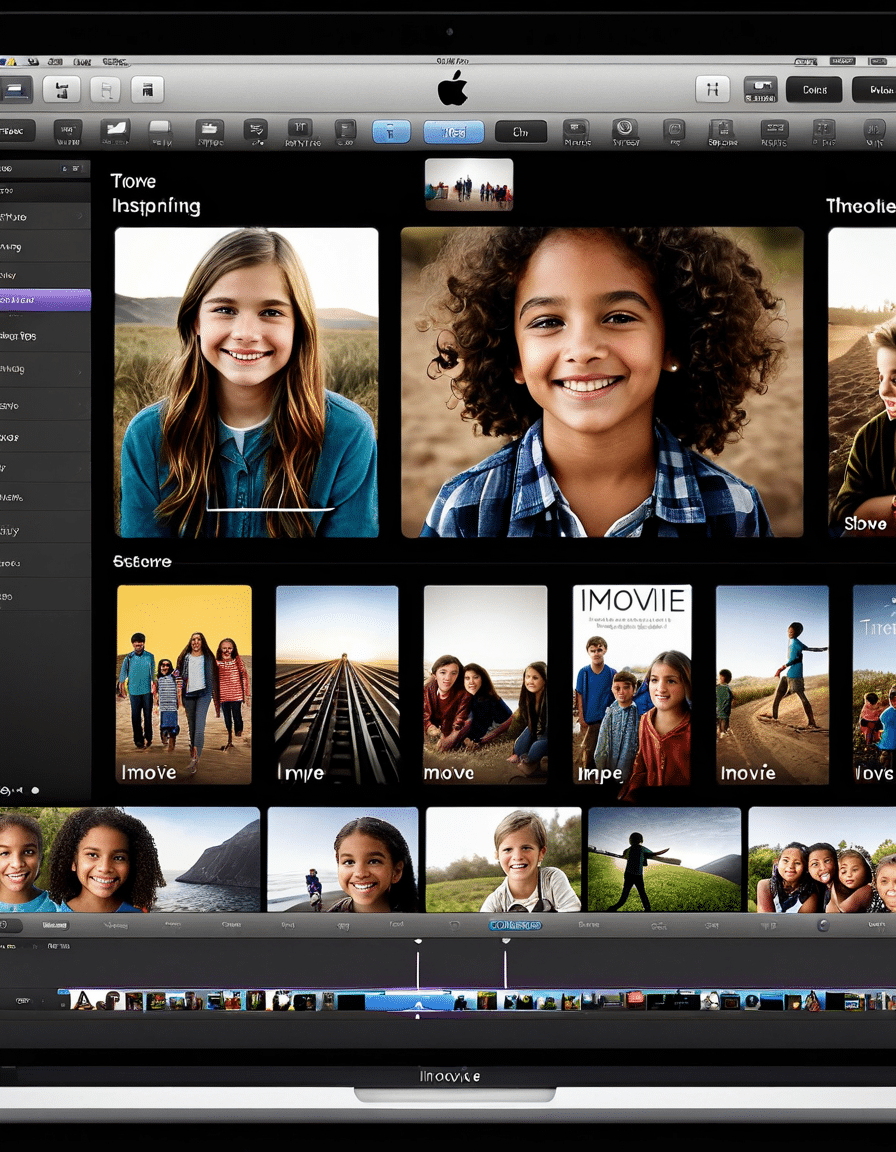This screenshot has width=896, height=1152.
Task: Open the three seated girls poster labeled move
Action: click(485, 684)
